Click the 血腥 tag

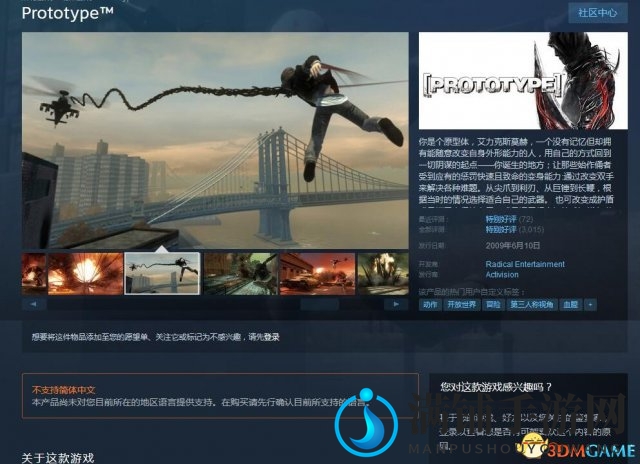[571, 305]
